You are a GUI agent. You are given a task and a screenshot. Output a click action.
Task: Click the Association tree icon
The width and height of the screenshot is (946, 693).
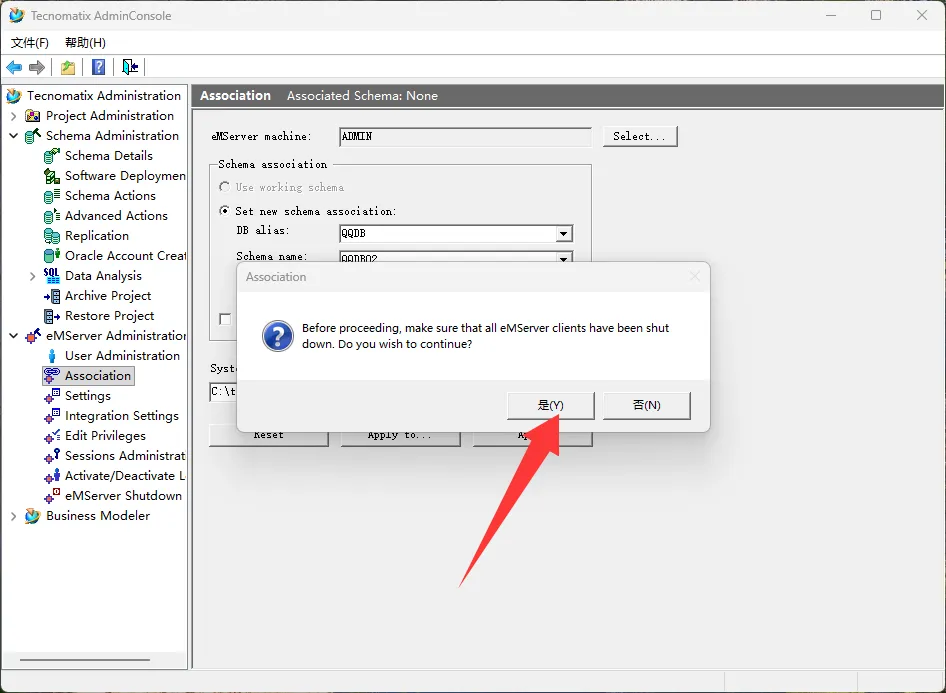pyautogui.click(x=52, y=376)
